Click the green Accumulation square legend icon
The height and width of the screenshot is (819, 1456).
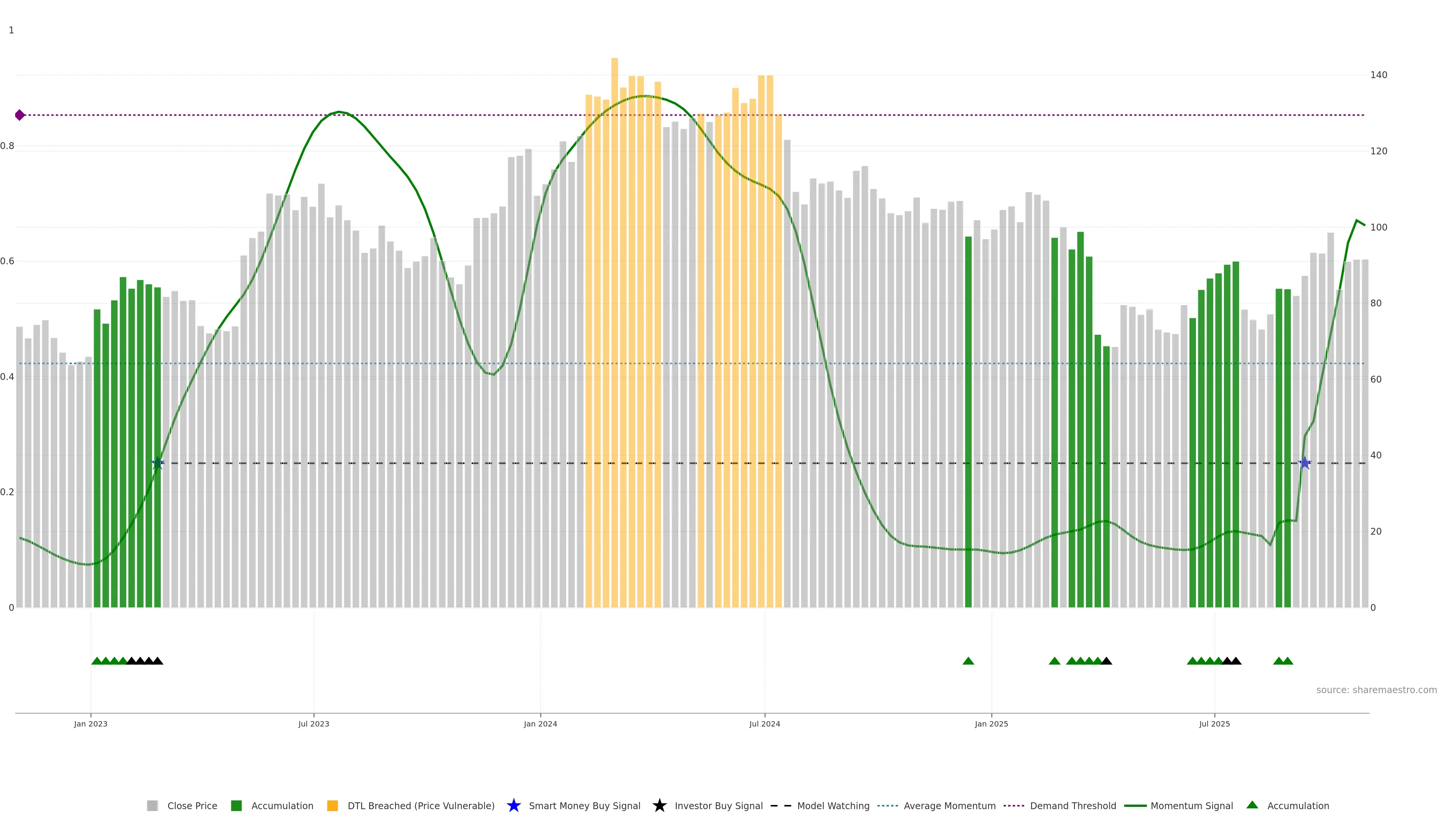coord(236,805)
